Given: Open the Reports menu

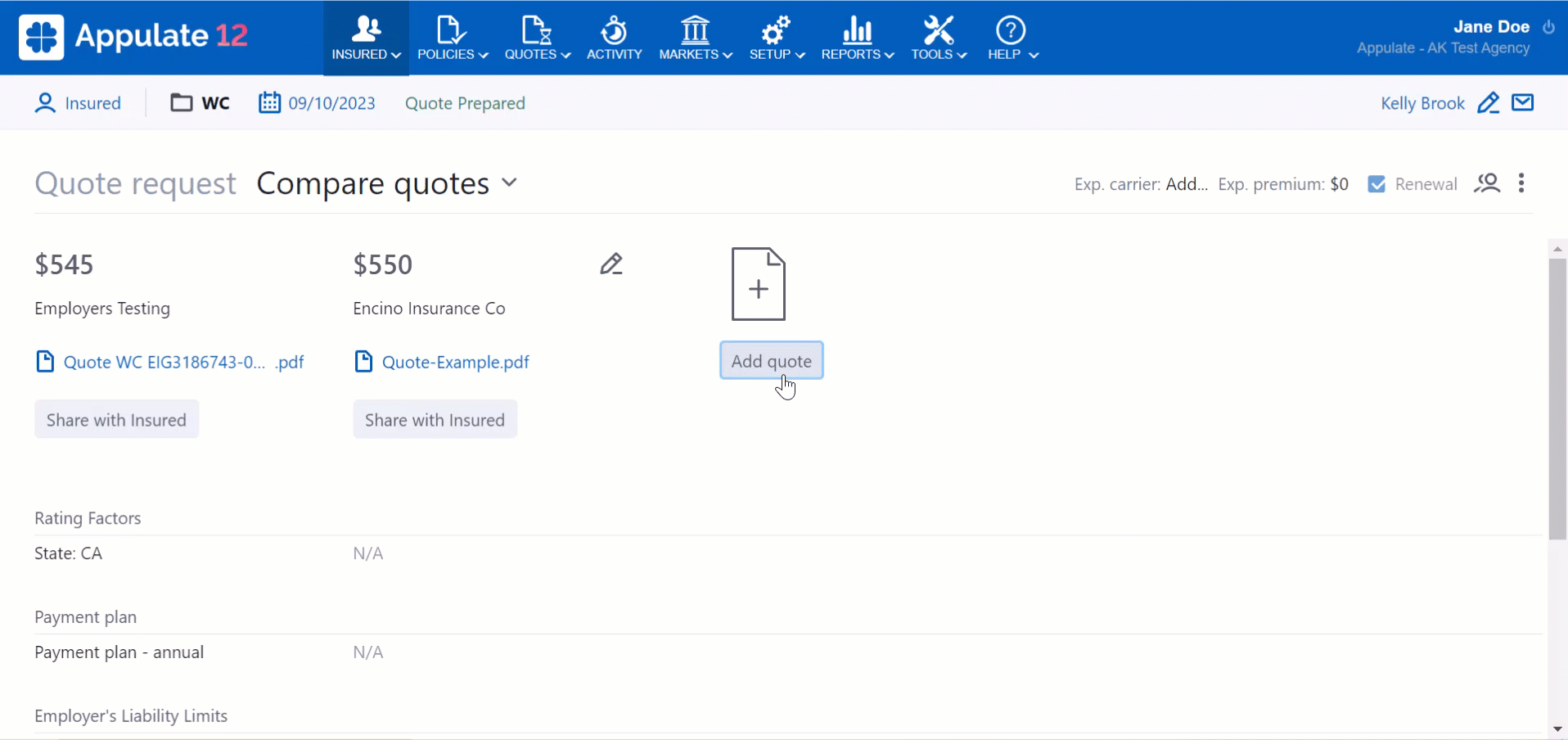Looking at the screenshot, I should click(x=858, y=38).
